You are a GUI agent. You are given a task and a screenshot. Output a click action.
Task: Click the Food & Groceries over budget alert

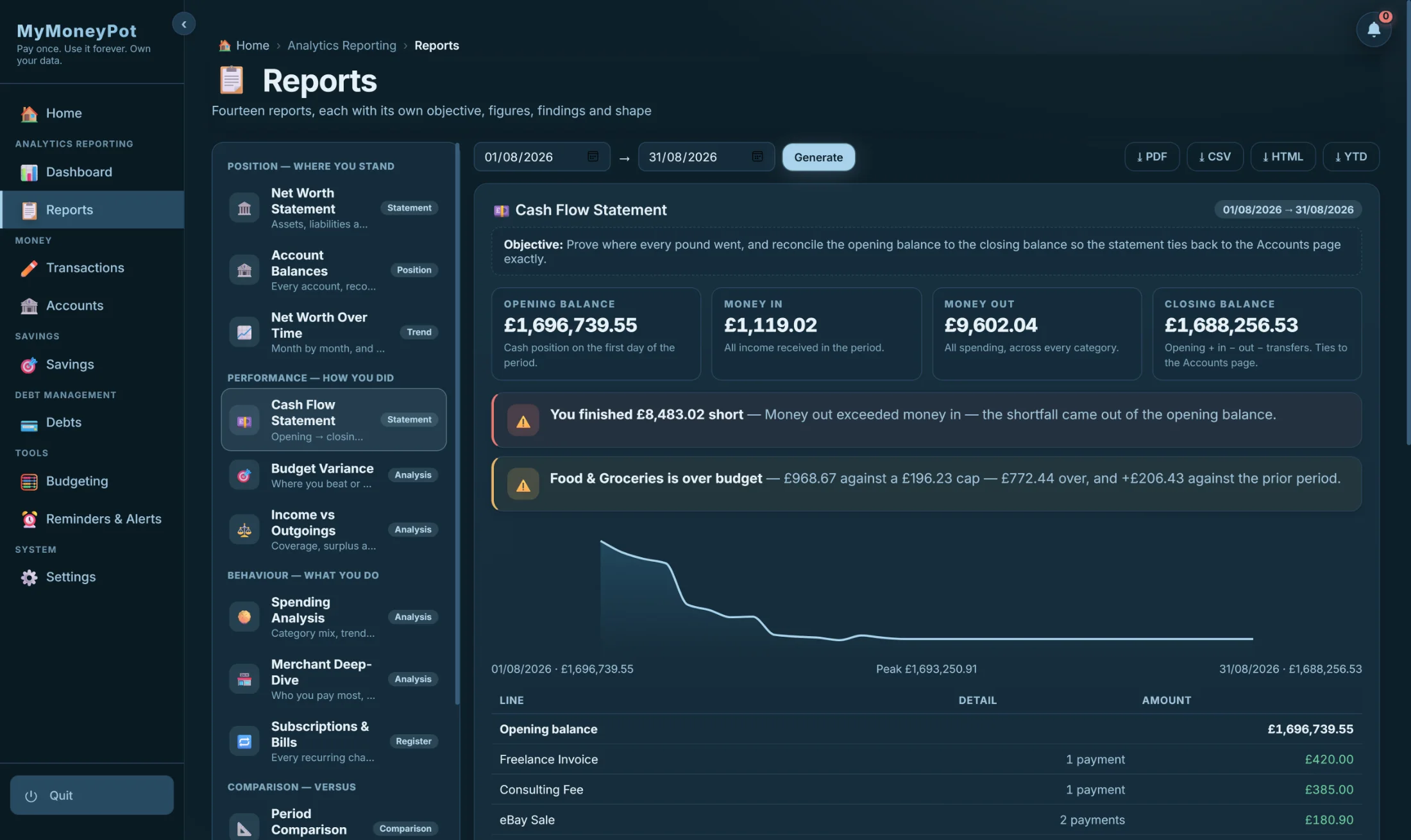[927, 484]
